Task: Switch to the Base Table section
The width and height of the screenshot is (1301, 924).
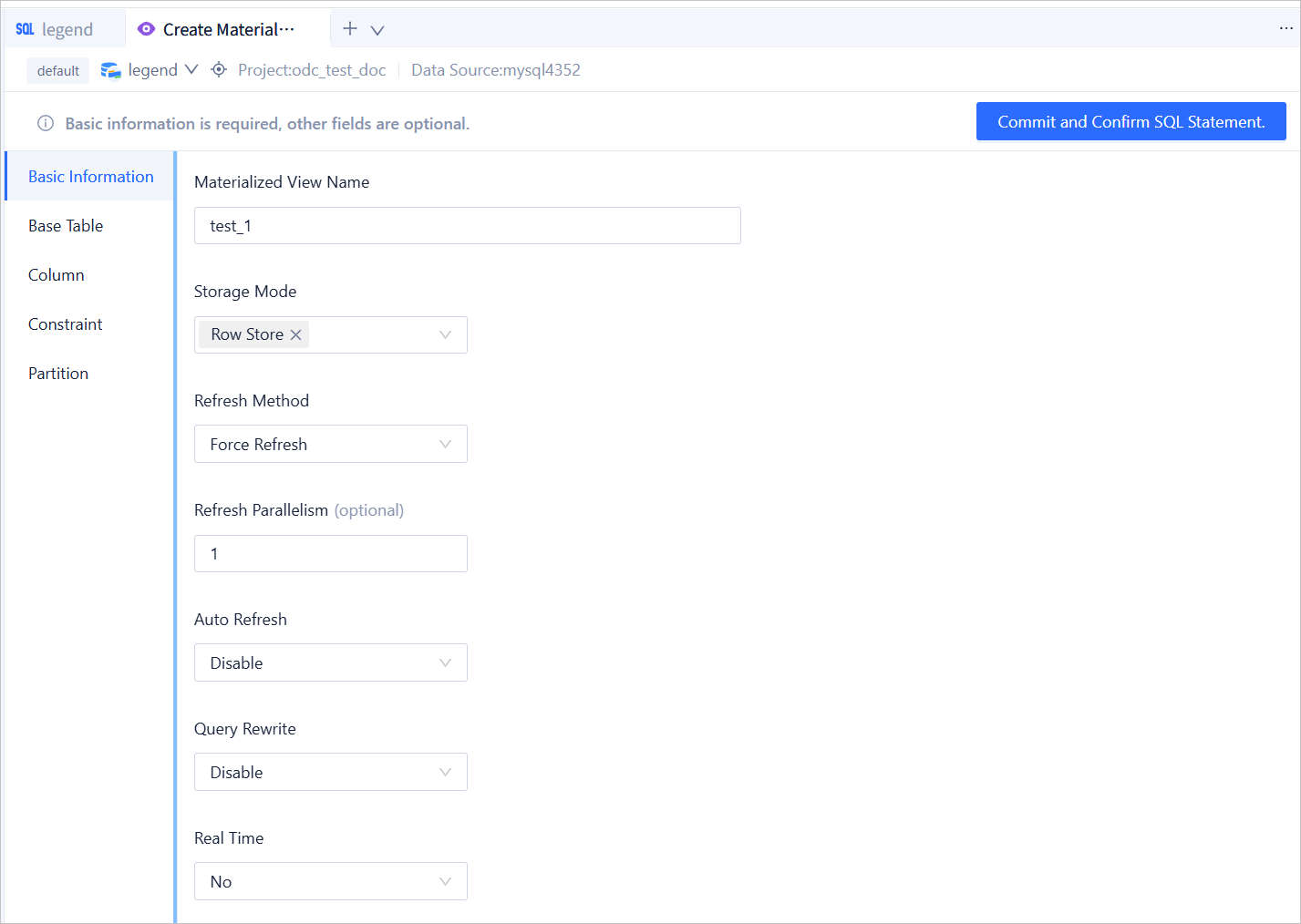Action: tap(66, 226)
